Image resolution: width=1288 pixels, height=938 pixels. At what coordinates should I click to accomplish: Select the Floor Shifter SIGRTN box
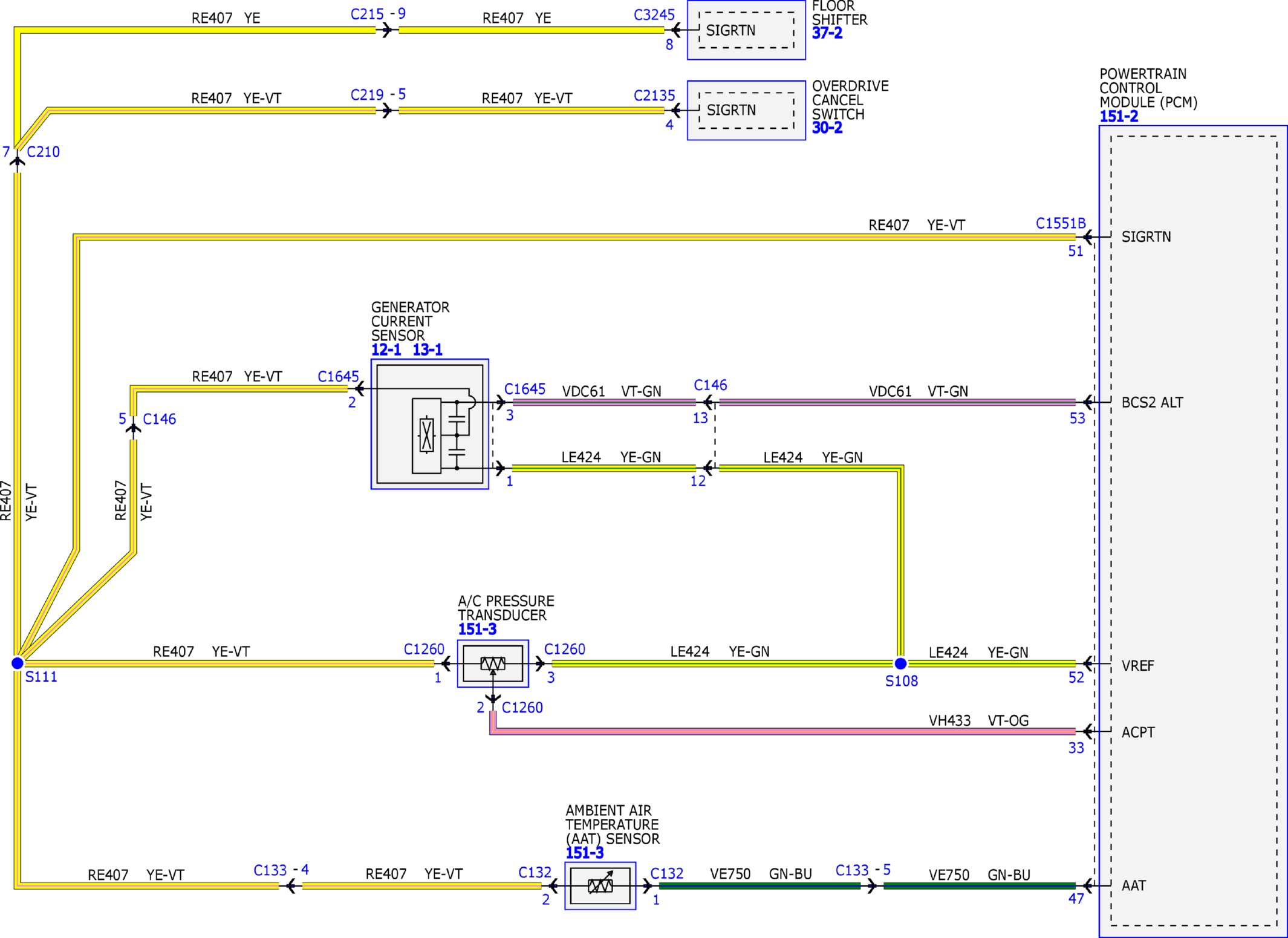(x=746, y=30)
